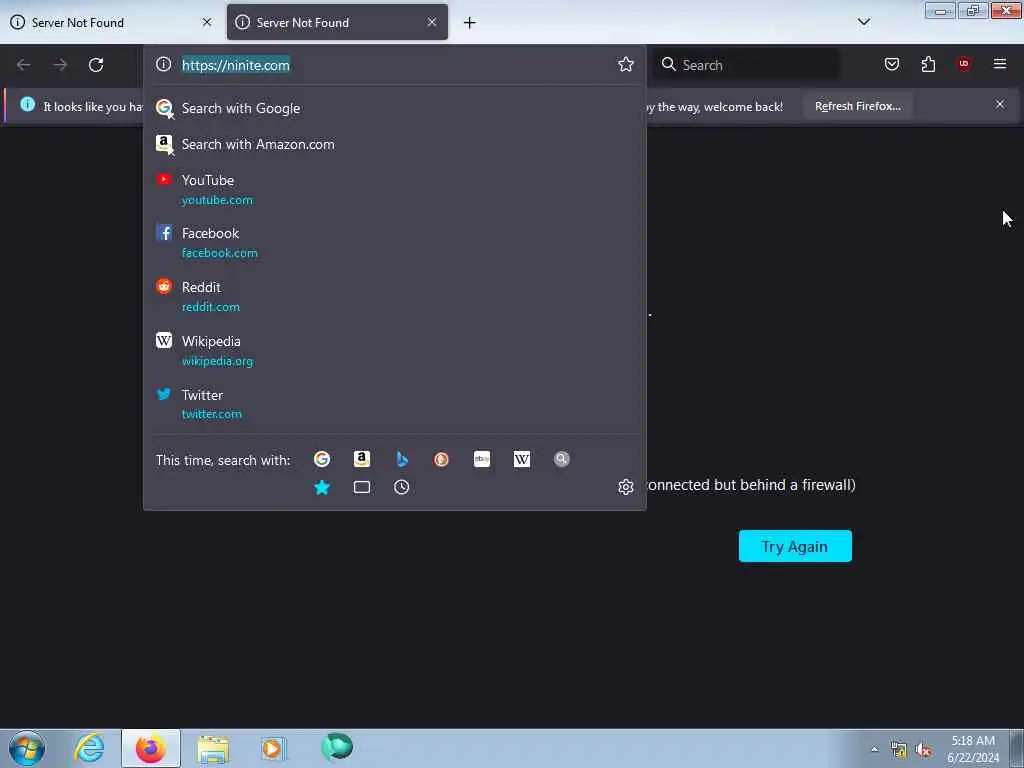Screen dimensions: 1024x768
Task: Click the Refresh Firefox… button
Action: 857,106
